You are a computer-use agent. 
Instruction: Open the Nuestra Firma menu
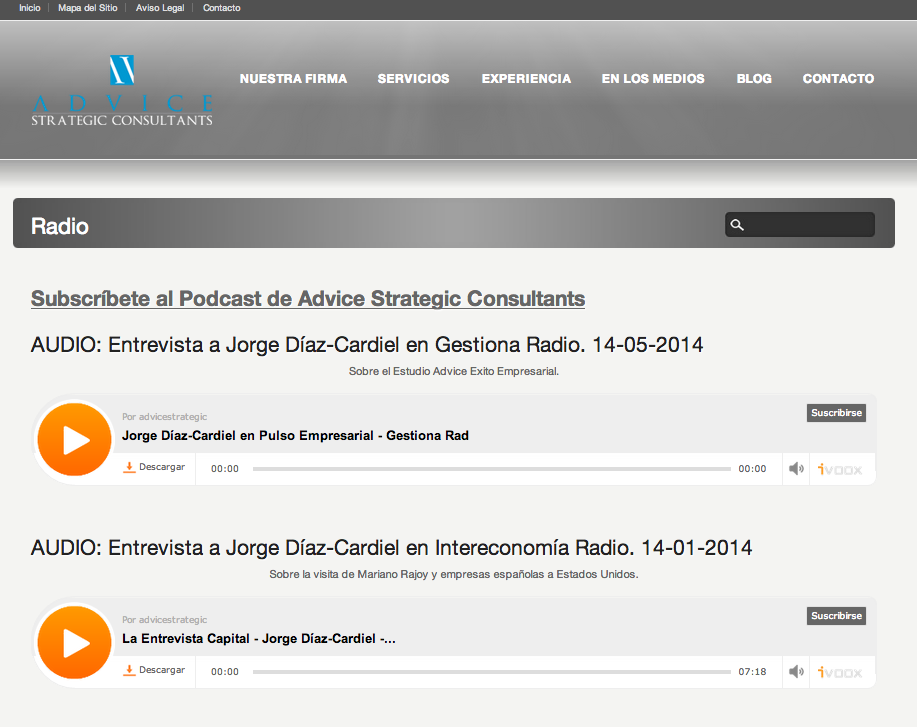293,78
